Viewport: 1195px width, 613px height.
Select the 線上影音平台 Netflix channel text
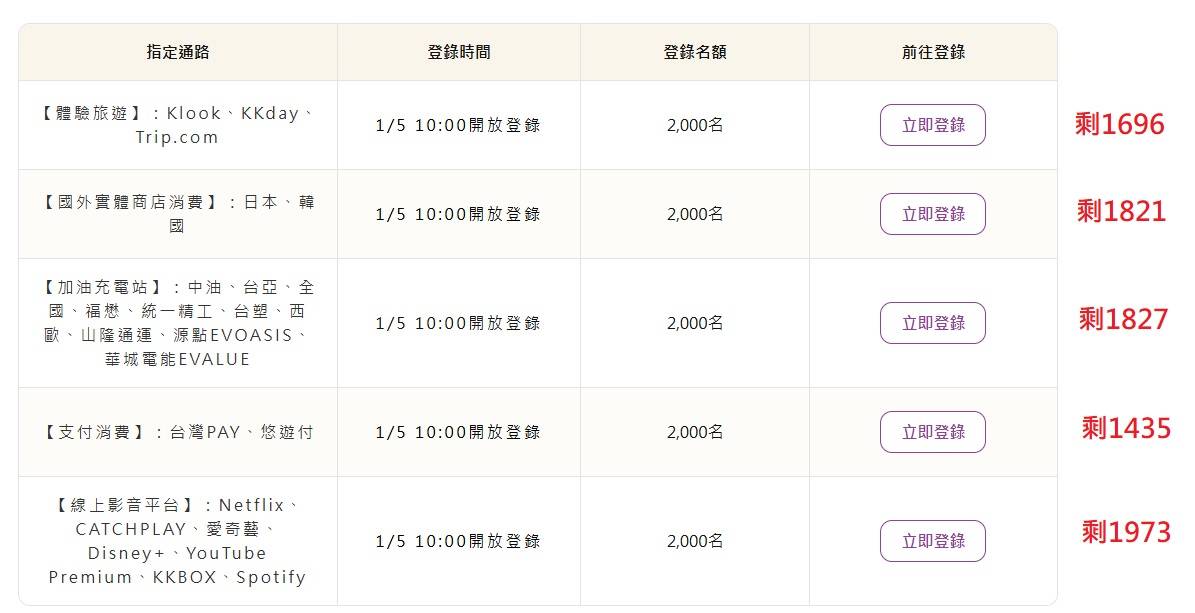coord(178,541)
